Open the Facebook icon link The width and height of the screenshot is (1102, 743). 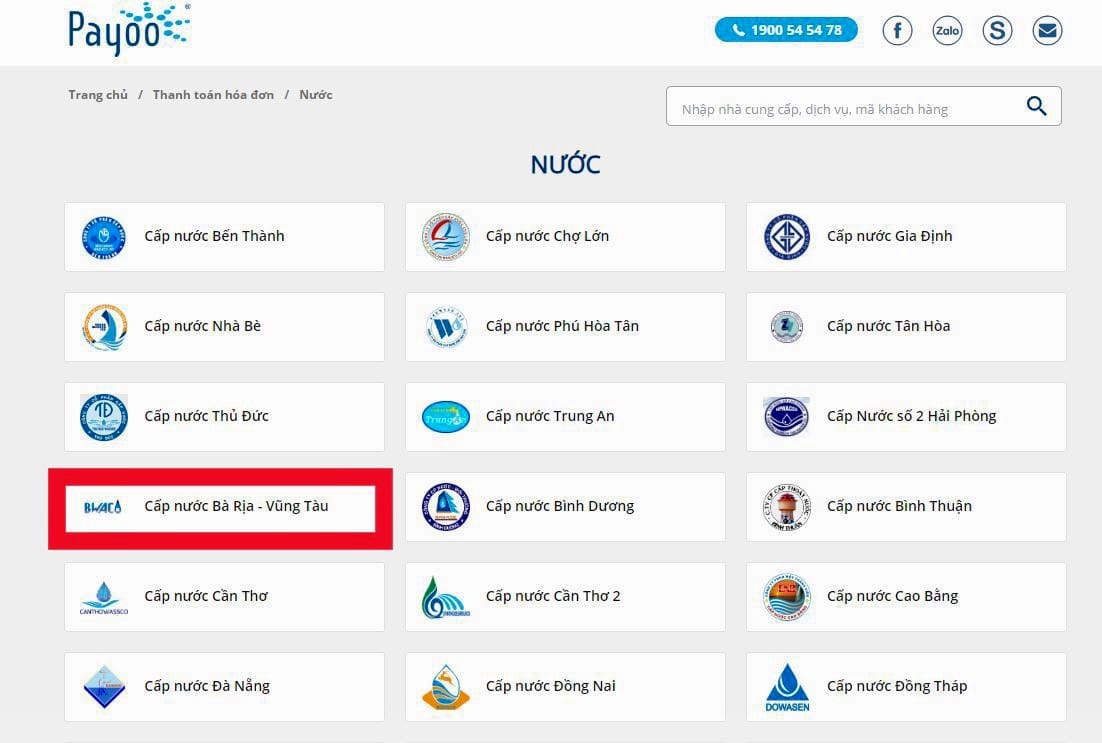point(897,30)
